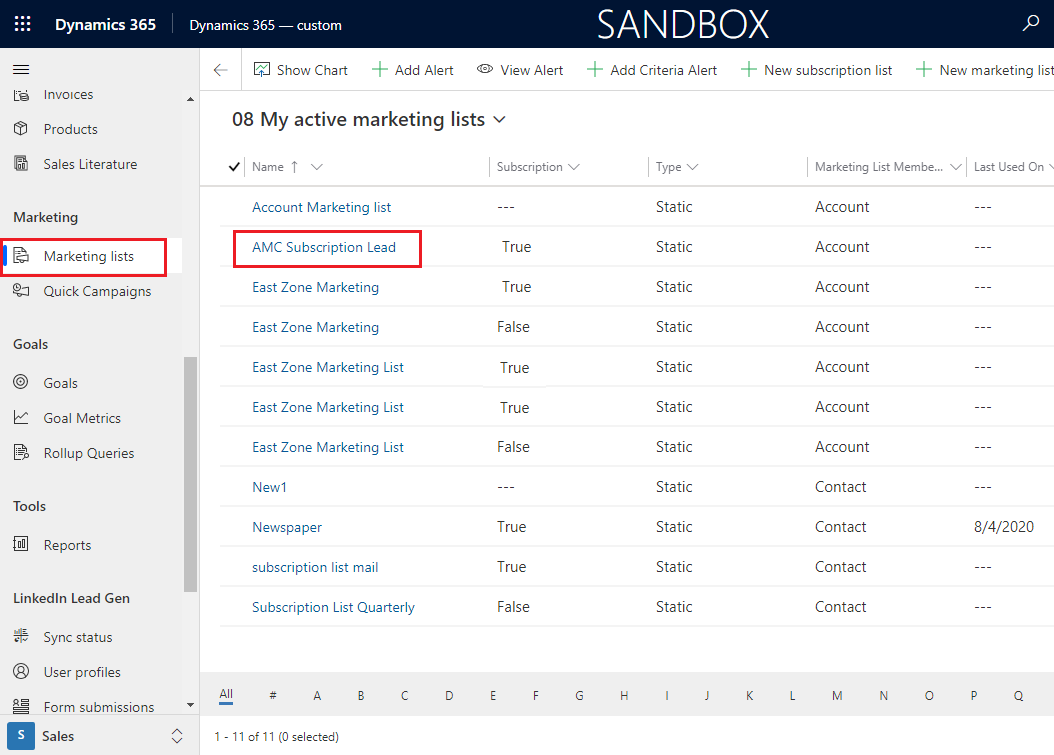
Task: Open subscription list mail record
Action: [315, 567]
